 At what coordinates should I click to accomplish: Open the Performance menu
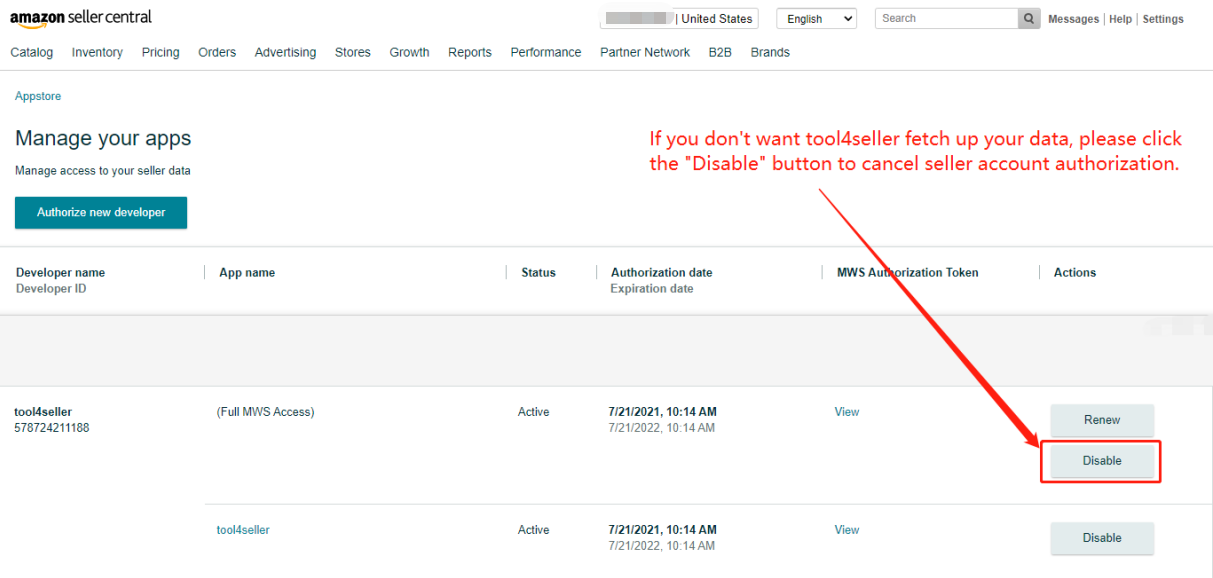pyautogui.click(x=546, y=52)
